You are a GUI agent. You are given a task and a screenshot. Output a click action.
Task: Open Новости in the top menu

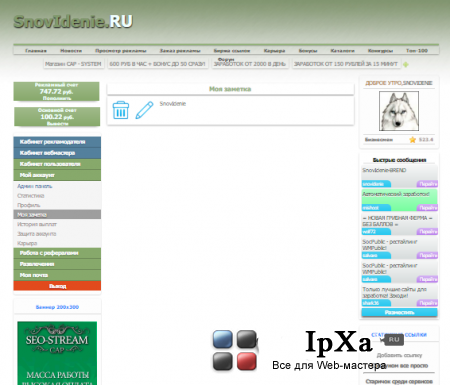[71, 51]
